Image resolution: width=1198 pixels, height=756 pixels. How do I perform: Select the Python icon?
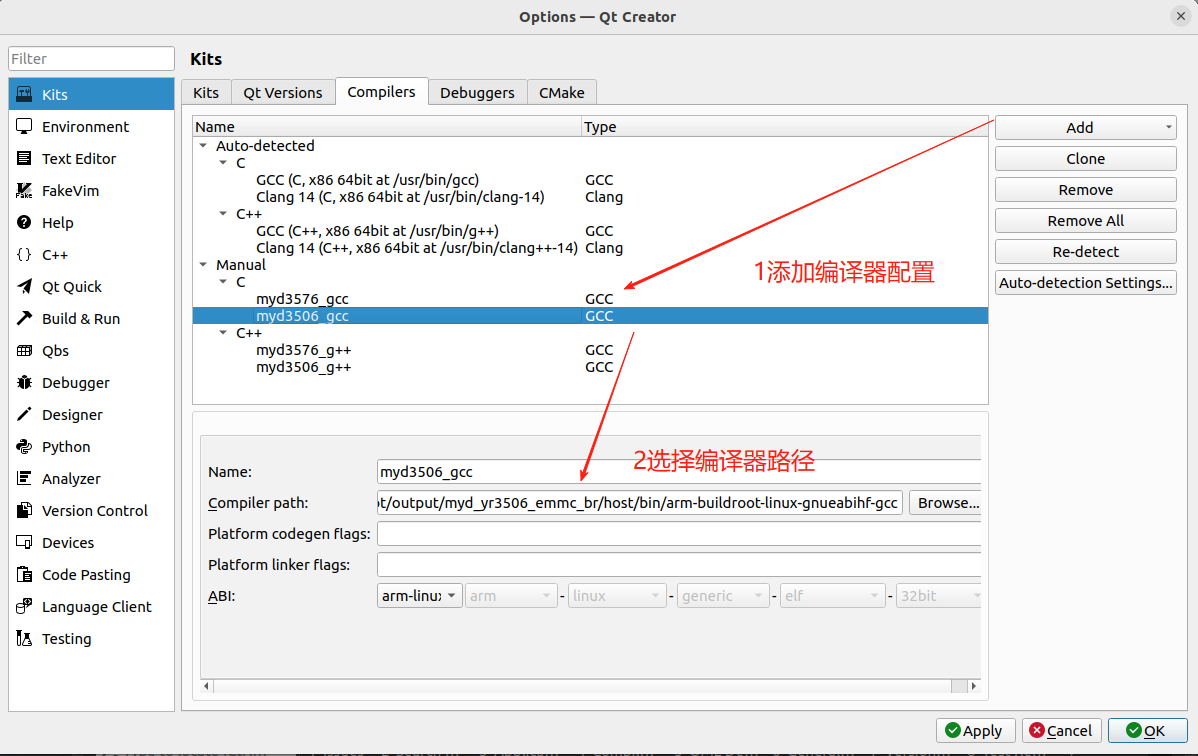[x=24, y=446]
